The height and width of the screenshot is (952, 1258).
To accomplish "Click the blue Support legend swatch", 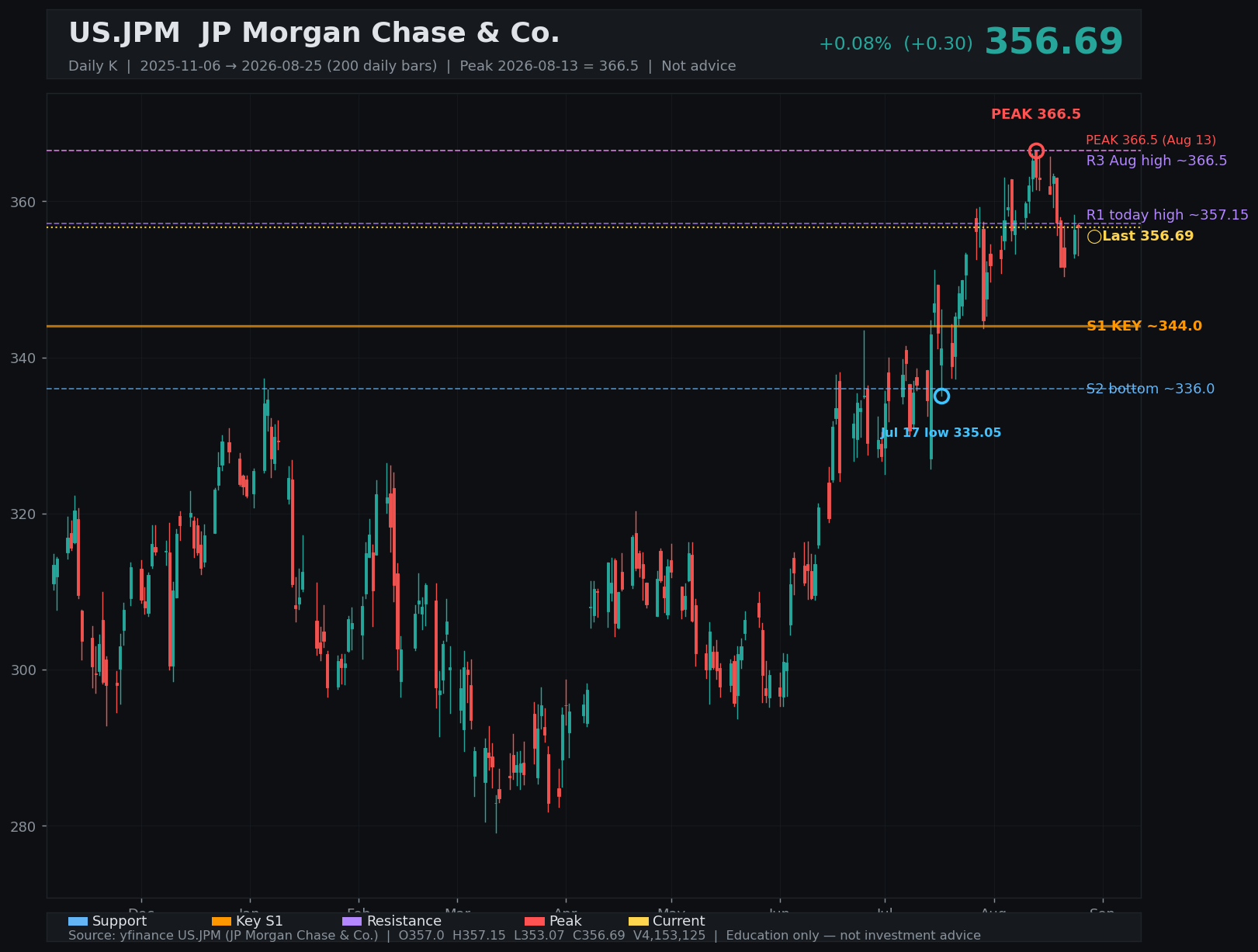I will [x=78, y=921].
